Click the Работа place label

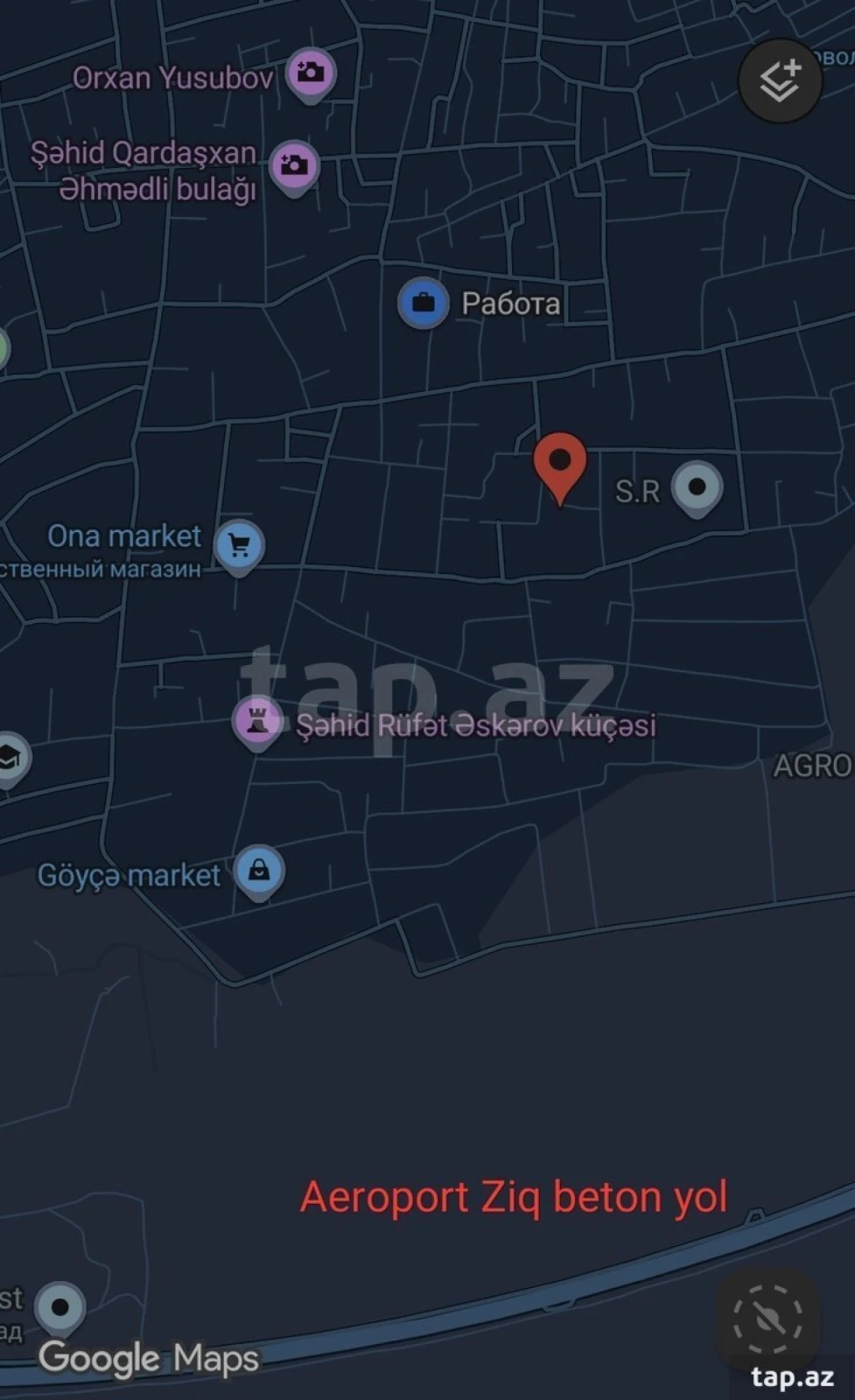tap(510, 304)
